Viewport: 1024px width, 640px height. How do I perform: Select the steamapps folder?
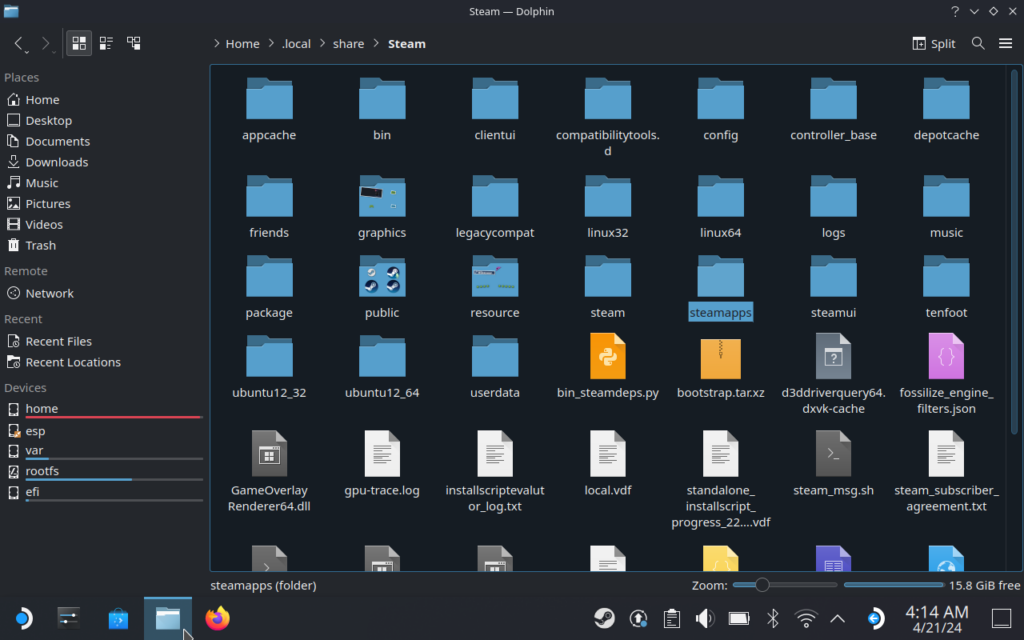pyautogui.click(x=720, y=287)
